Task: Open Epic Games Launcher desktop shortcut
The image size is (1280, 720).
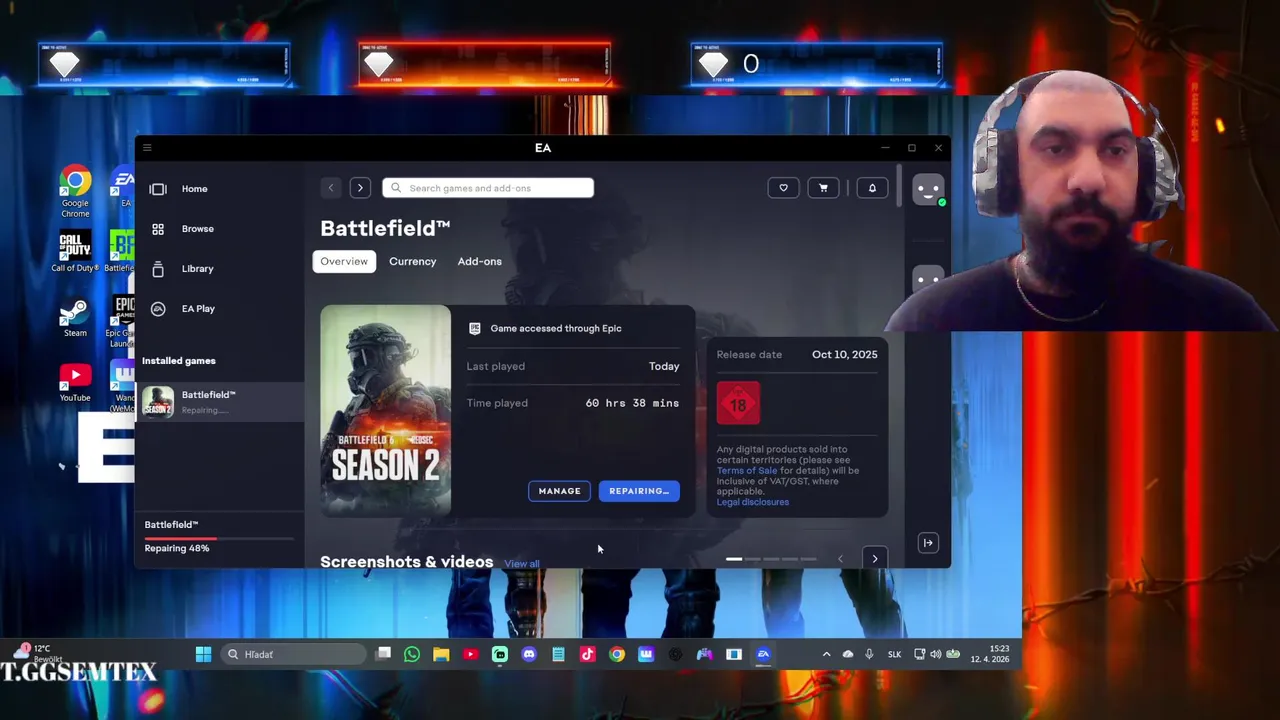Action: 123,322
